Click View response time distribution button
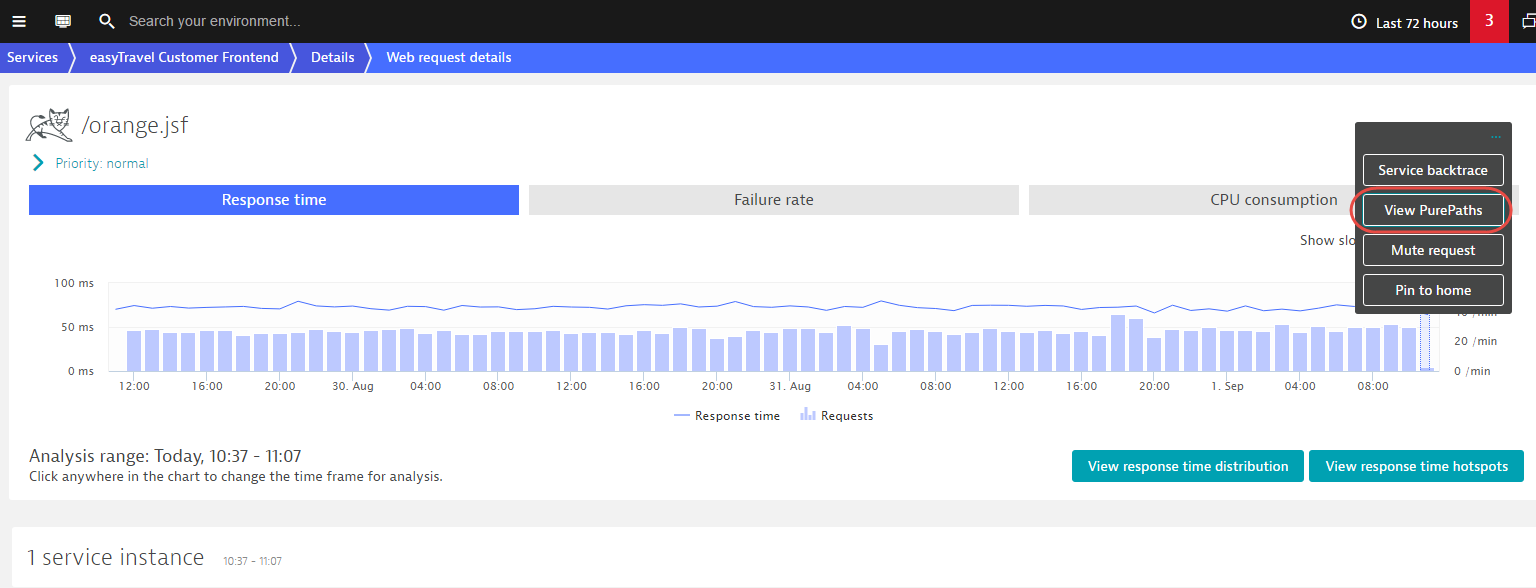 click(1188, 466)
